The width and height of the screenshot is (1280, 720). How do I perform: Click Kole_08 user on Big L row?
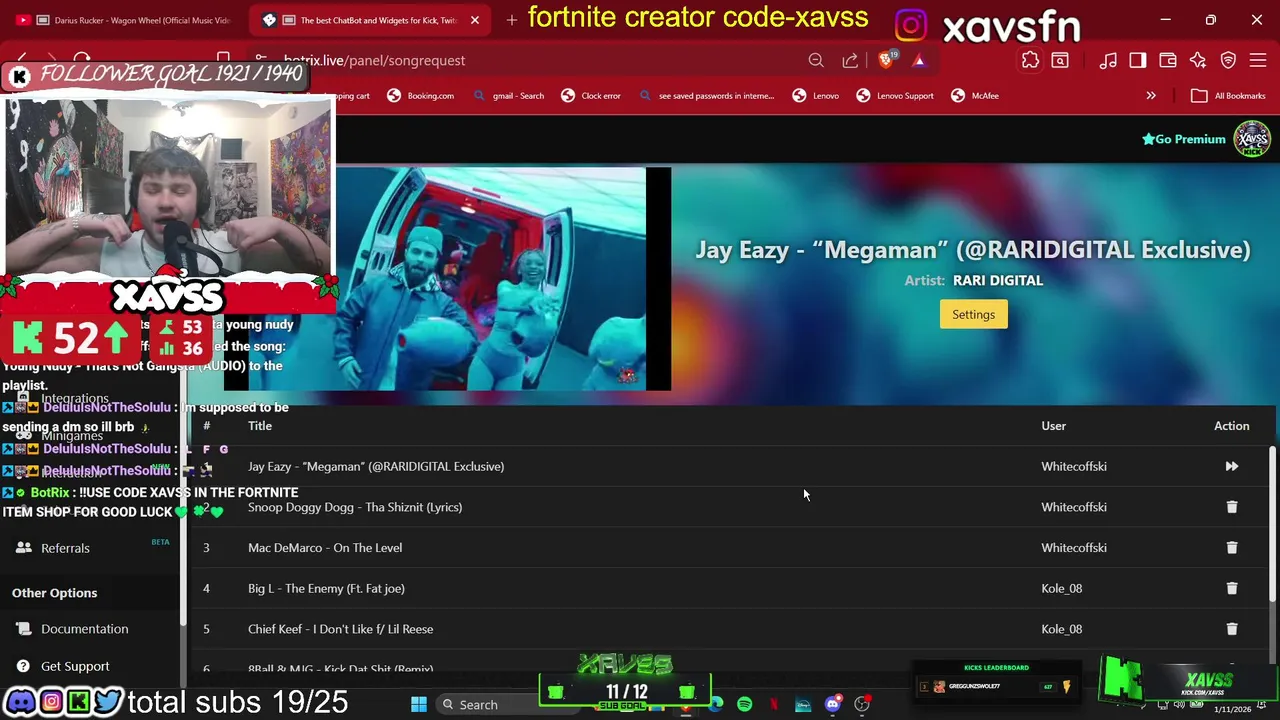tap(1061, 589)
